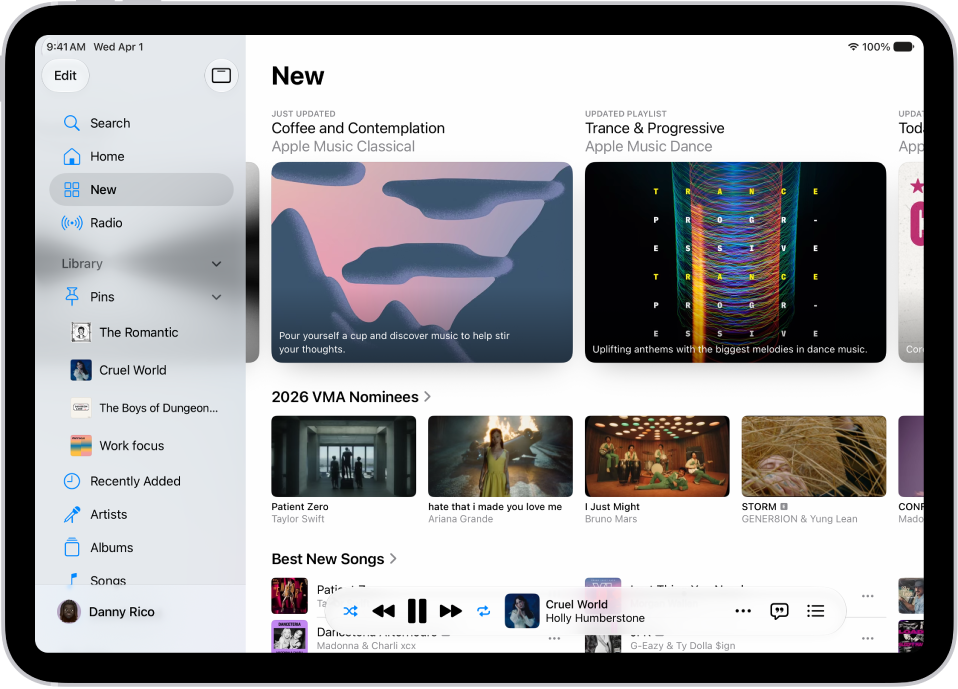This screenshot has height=689, width=958.
Task: Click Taylor Swift artist name
Action: [x=298, y=519]
